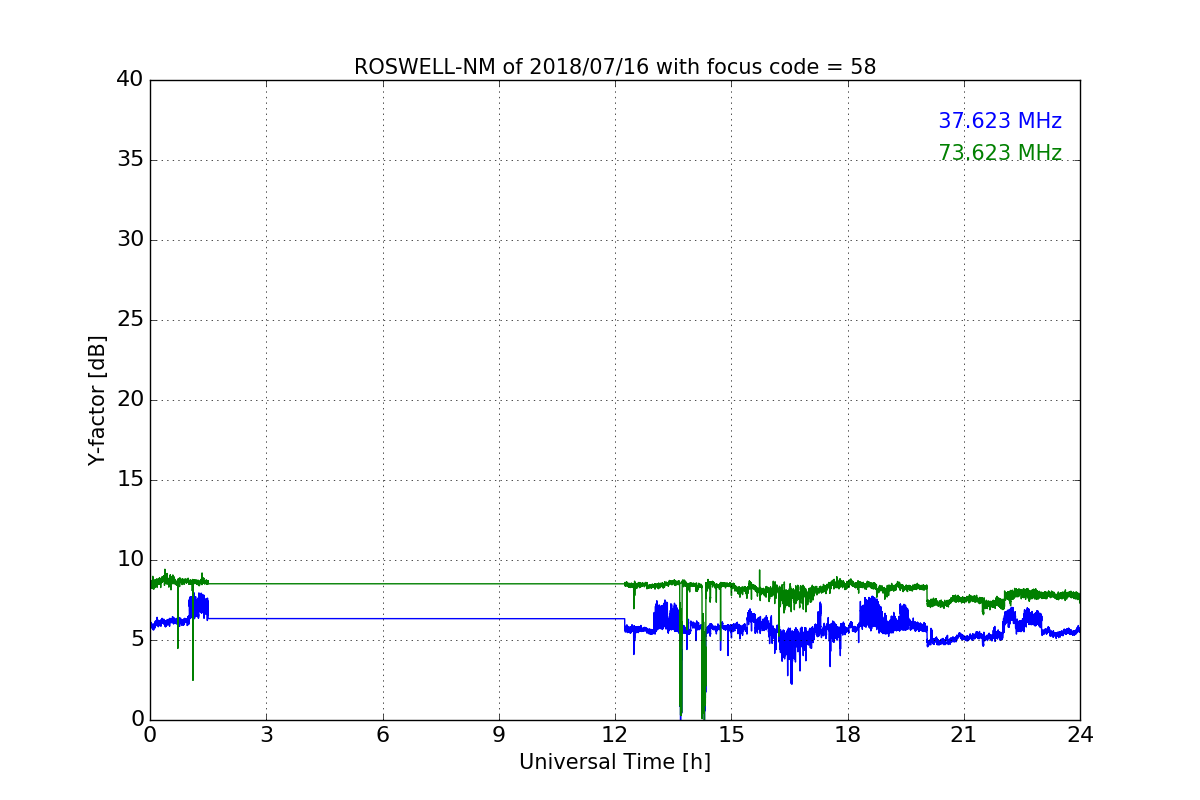Click y-axis tick label 15
1200x800 pixels.
[x=130, y=480]
